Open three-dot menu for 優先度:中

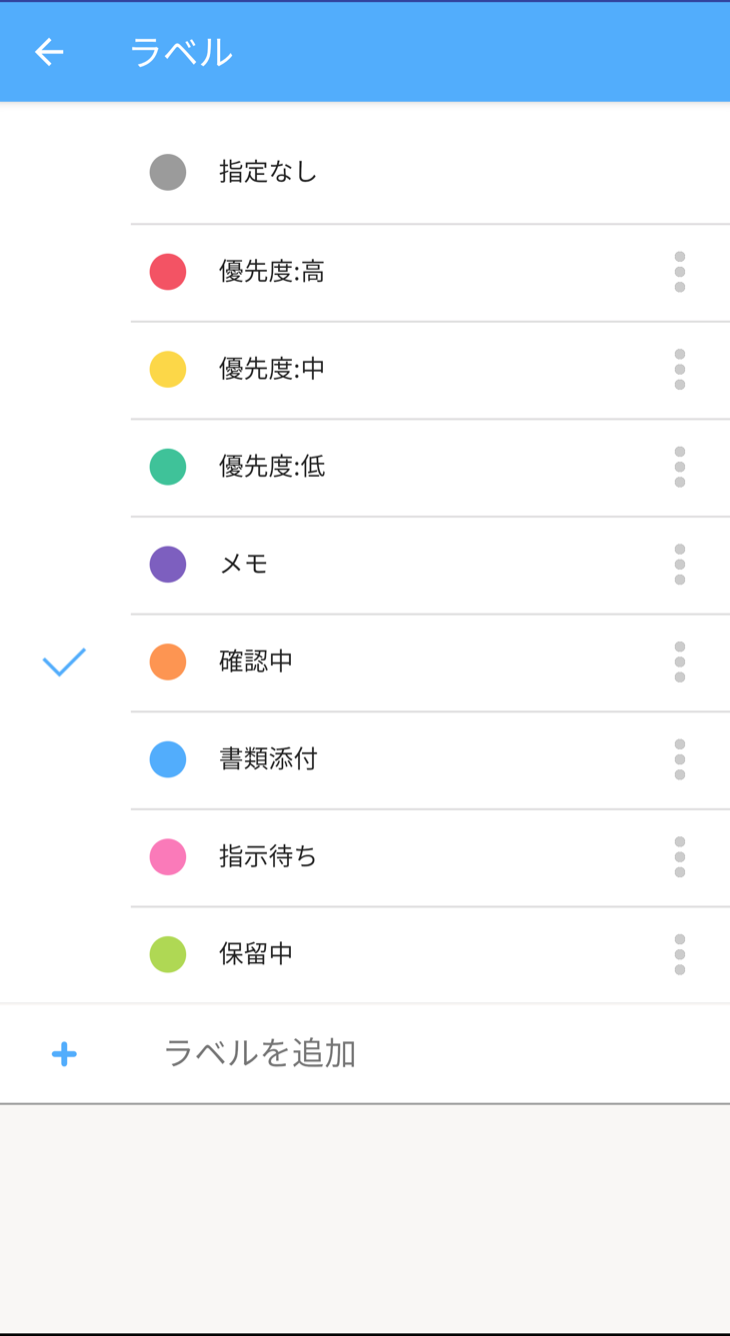click(680, 369)
